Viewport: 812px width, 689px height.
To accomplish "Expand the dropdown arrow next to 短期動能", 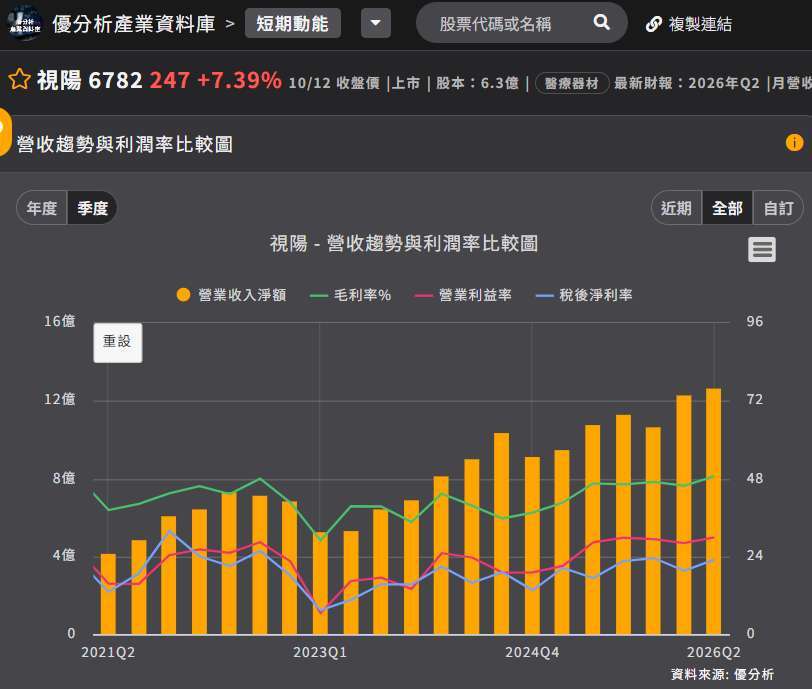I will click(x=375, y=23).
